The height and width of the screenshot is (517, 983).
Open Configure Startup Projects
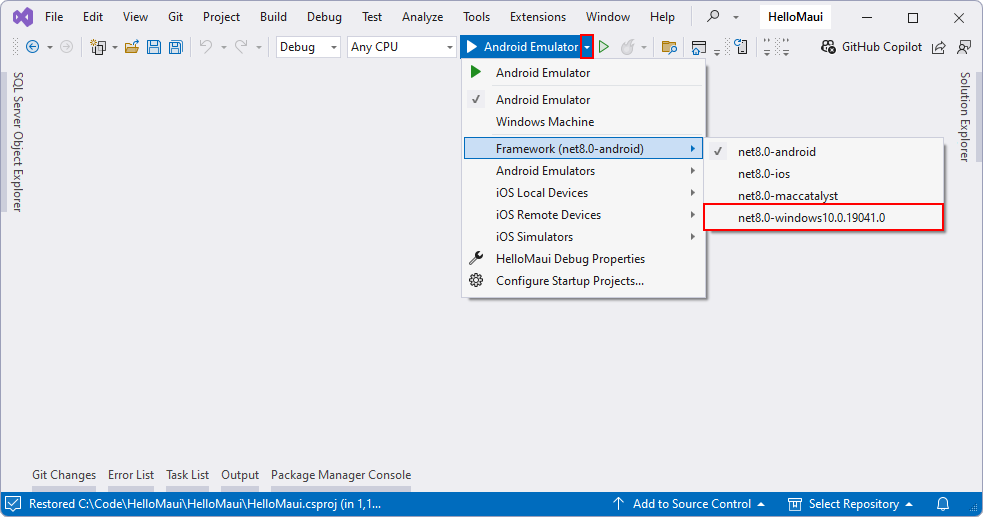(584, 280)
